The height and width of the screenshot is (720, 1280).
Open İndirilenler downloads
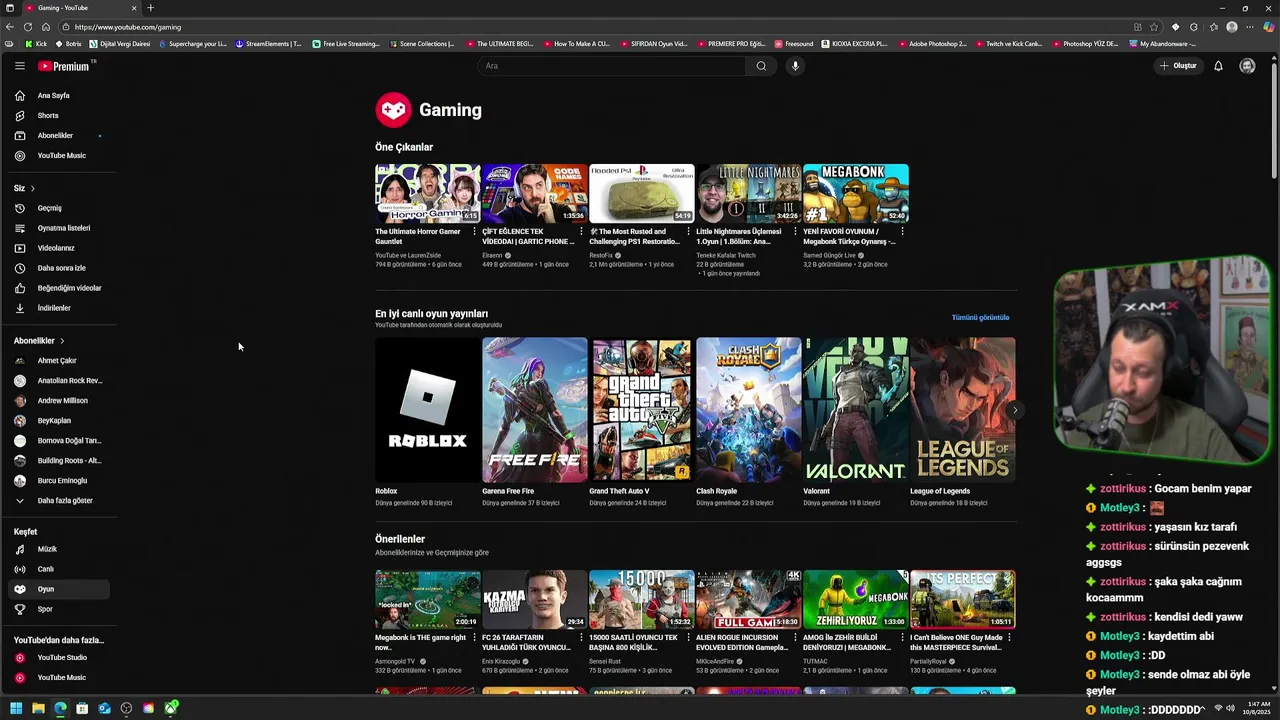(58, 308)
